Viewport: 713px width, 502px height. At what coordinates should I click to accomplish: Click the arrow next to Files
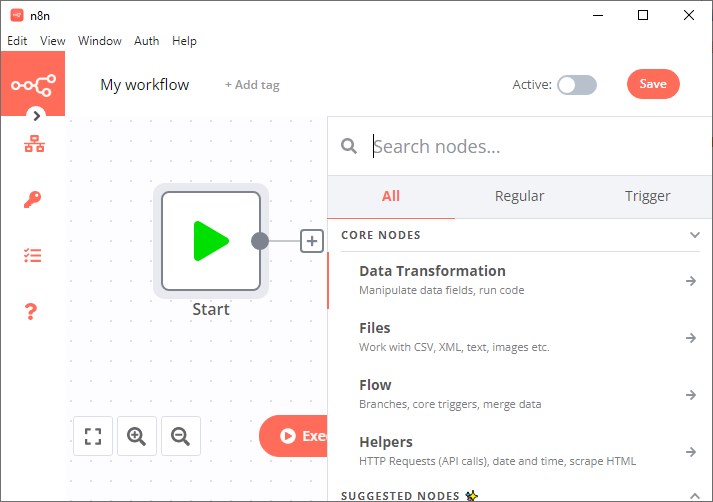(691, 338)
